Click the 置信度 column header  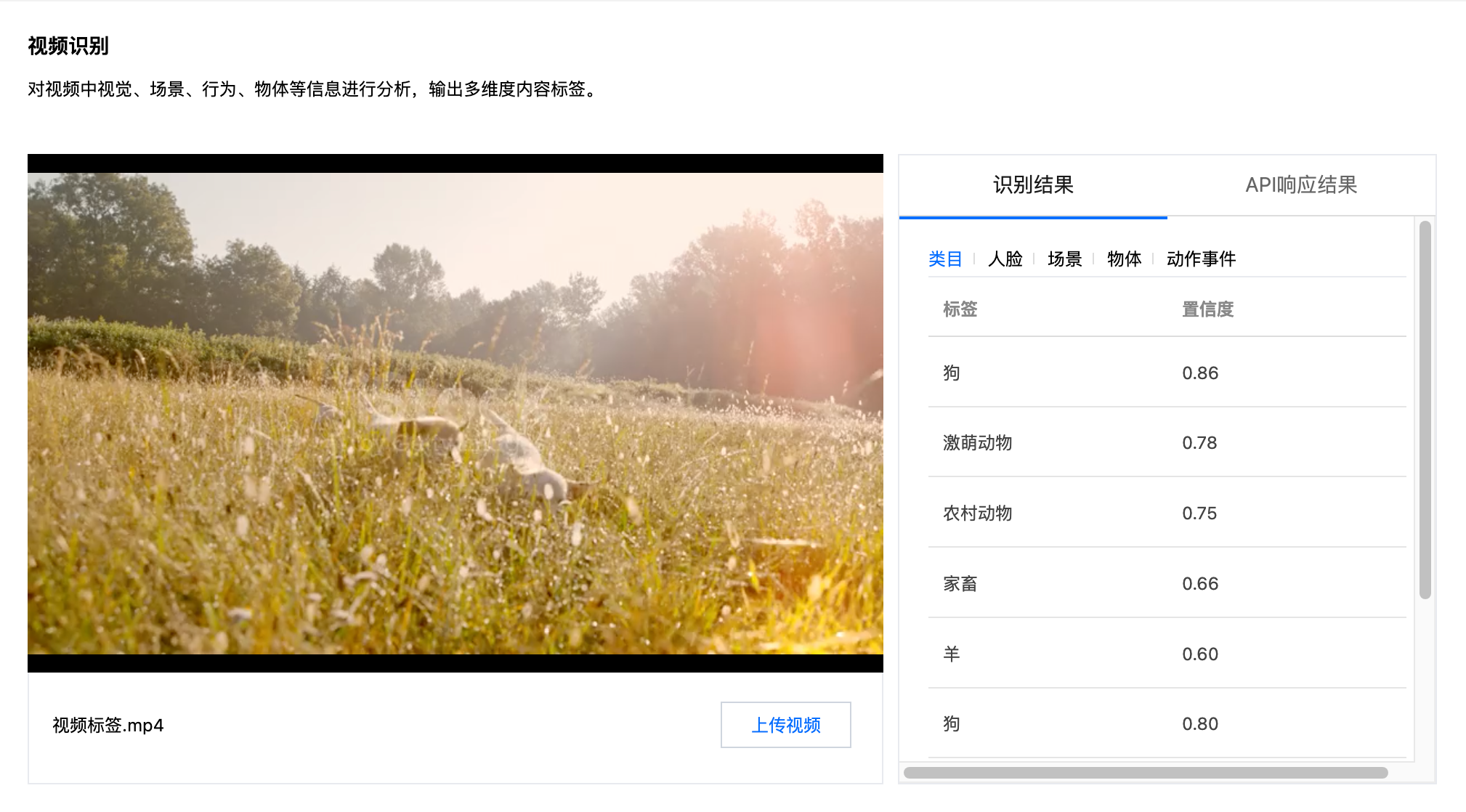click(1208, 309)
